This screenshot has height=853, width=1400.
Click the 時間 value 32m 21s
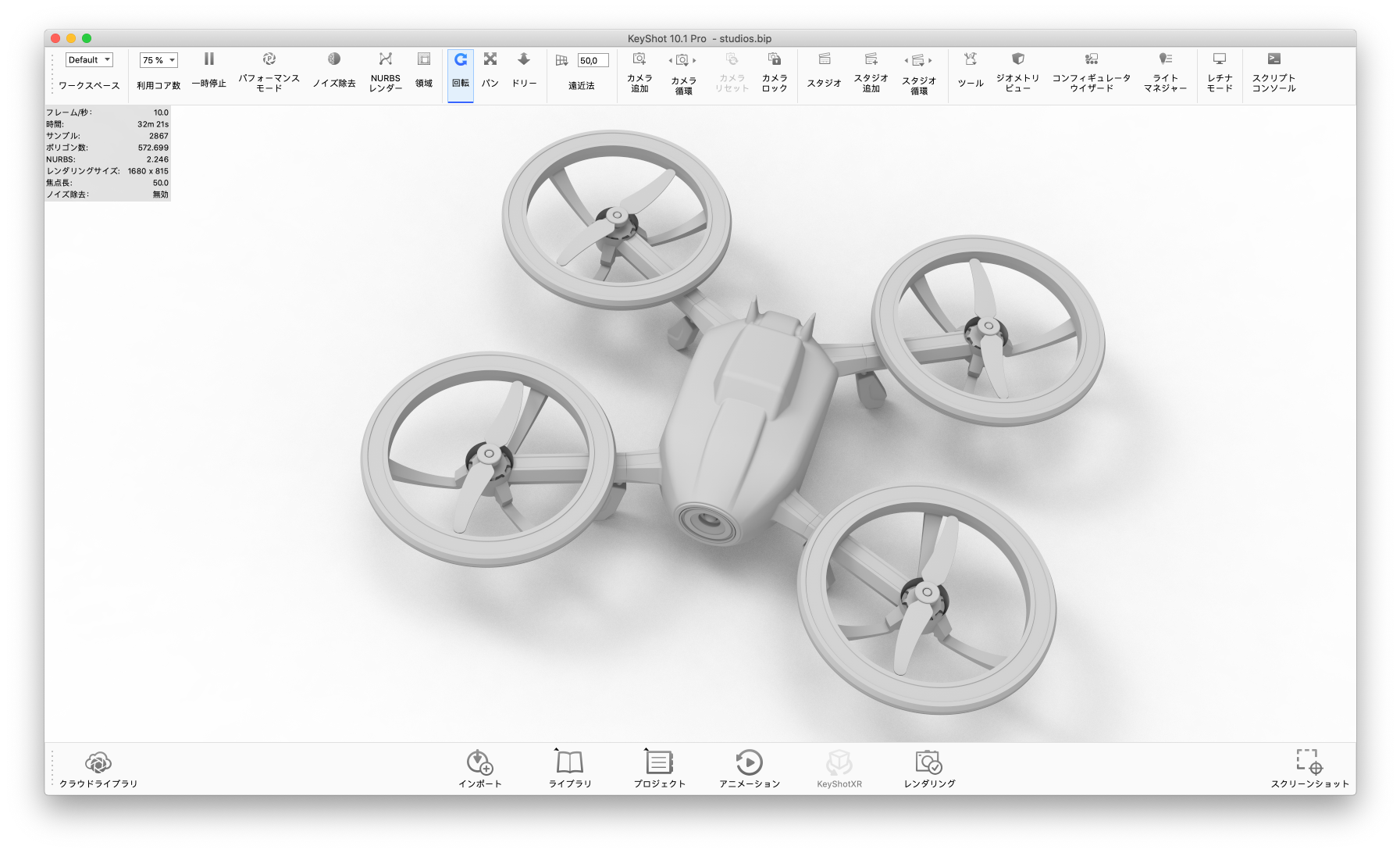(x=153, y=124)
